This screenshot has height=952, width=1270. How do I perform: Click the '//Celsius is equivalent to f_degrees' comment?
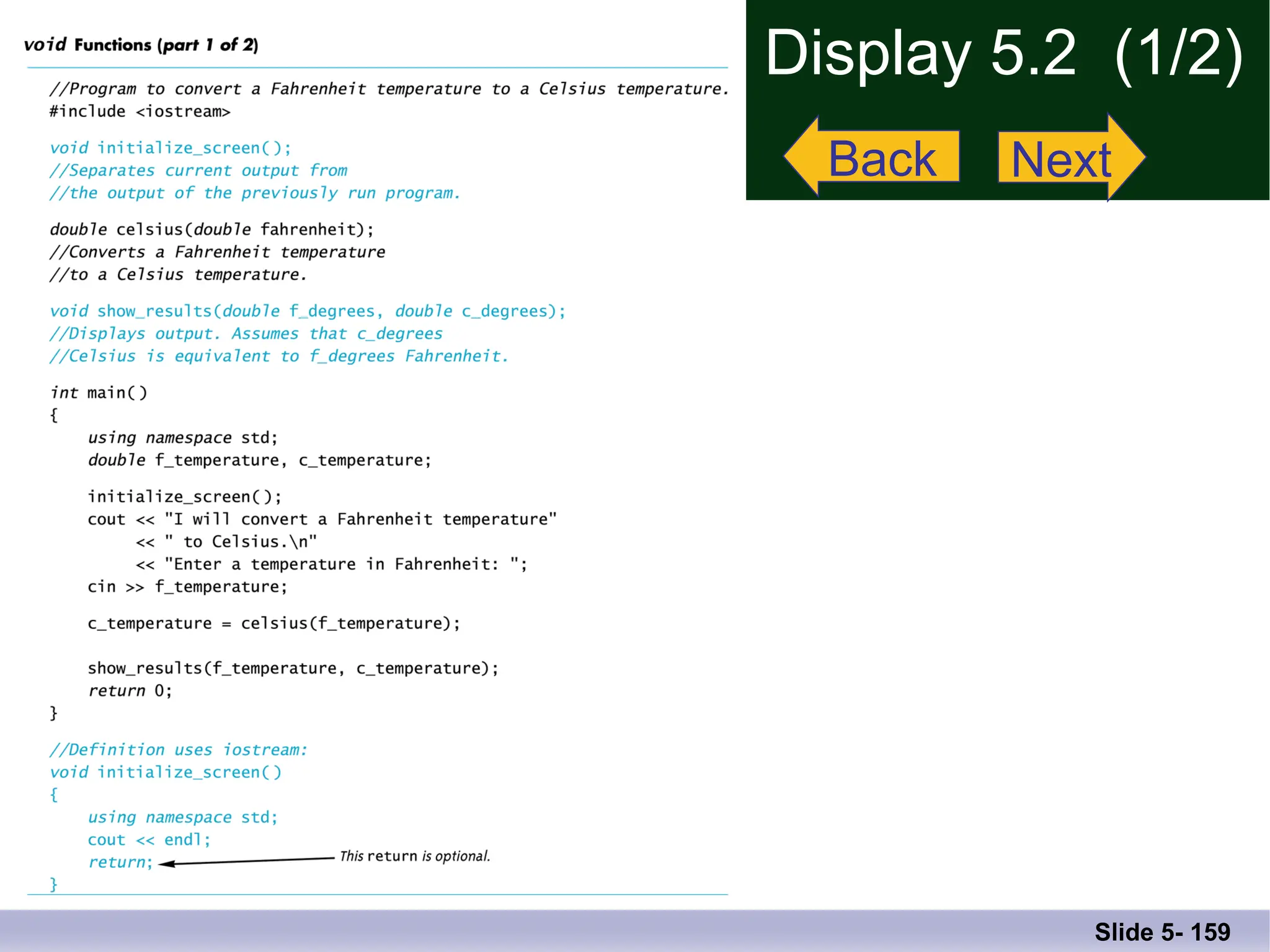[279, 356]
